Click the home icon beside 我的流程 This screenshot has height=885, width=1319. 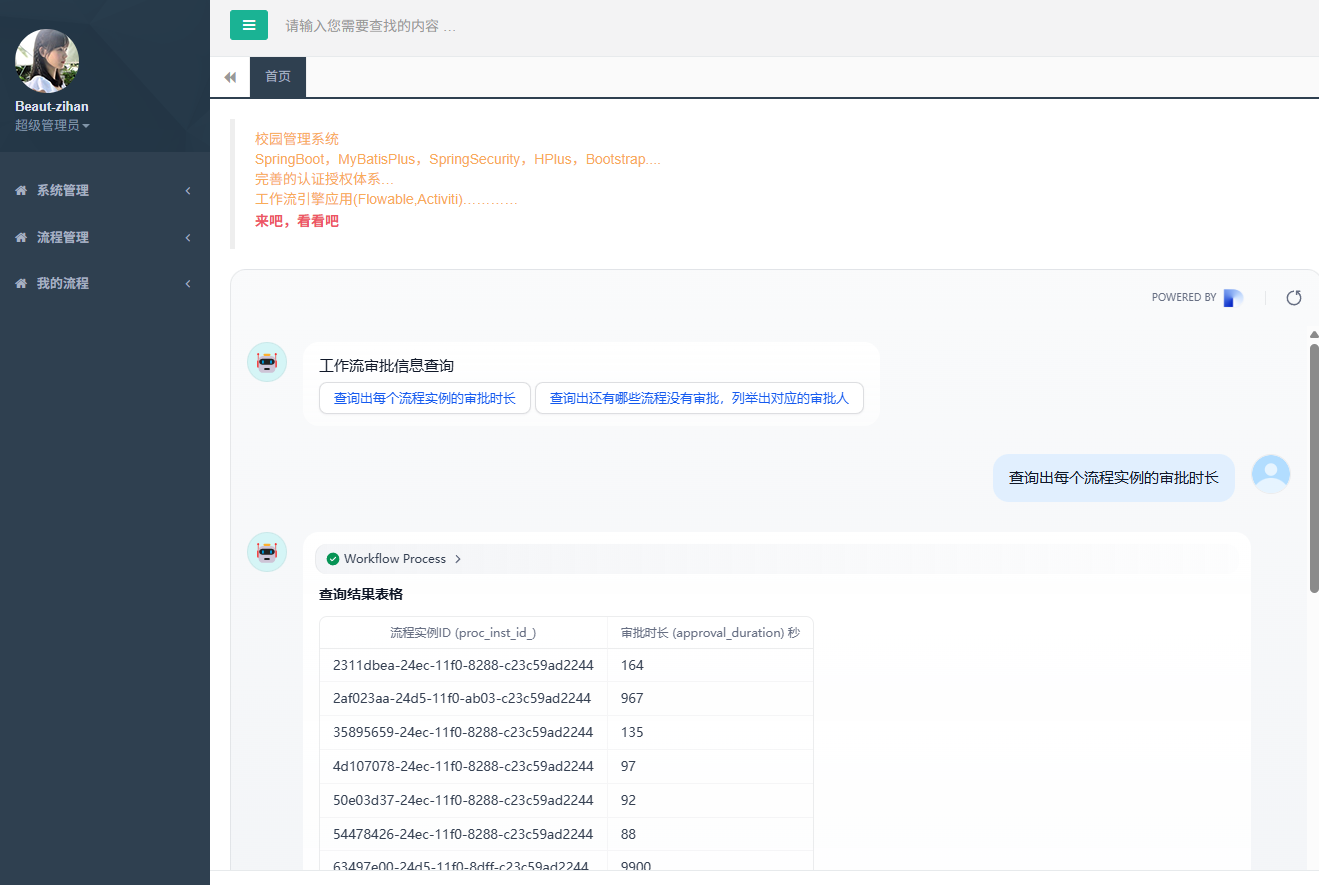[21, 284]
